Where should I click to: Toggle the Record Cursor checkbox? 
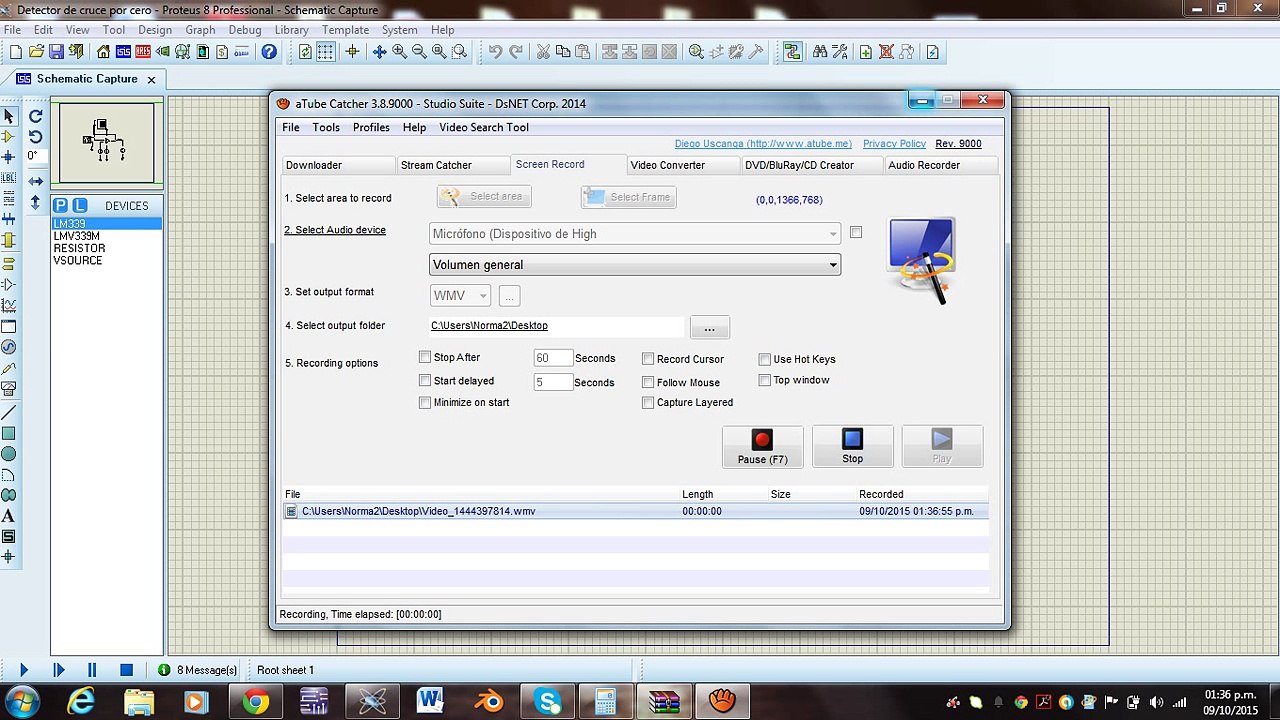pyautogui.click(x=648, y=359)
